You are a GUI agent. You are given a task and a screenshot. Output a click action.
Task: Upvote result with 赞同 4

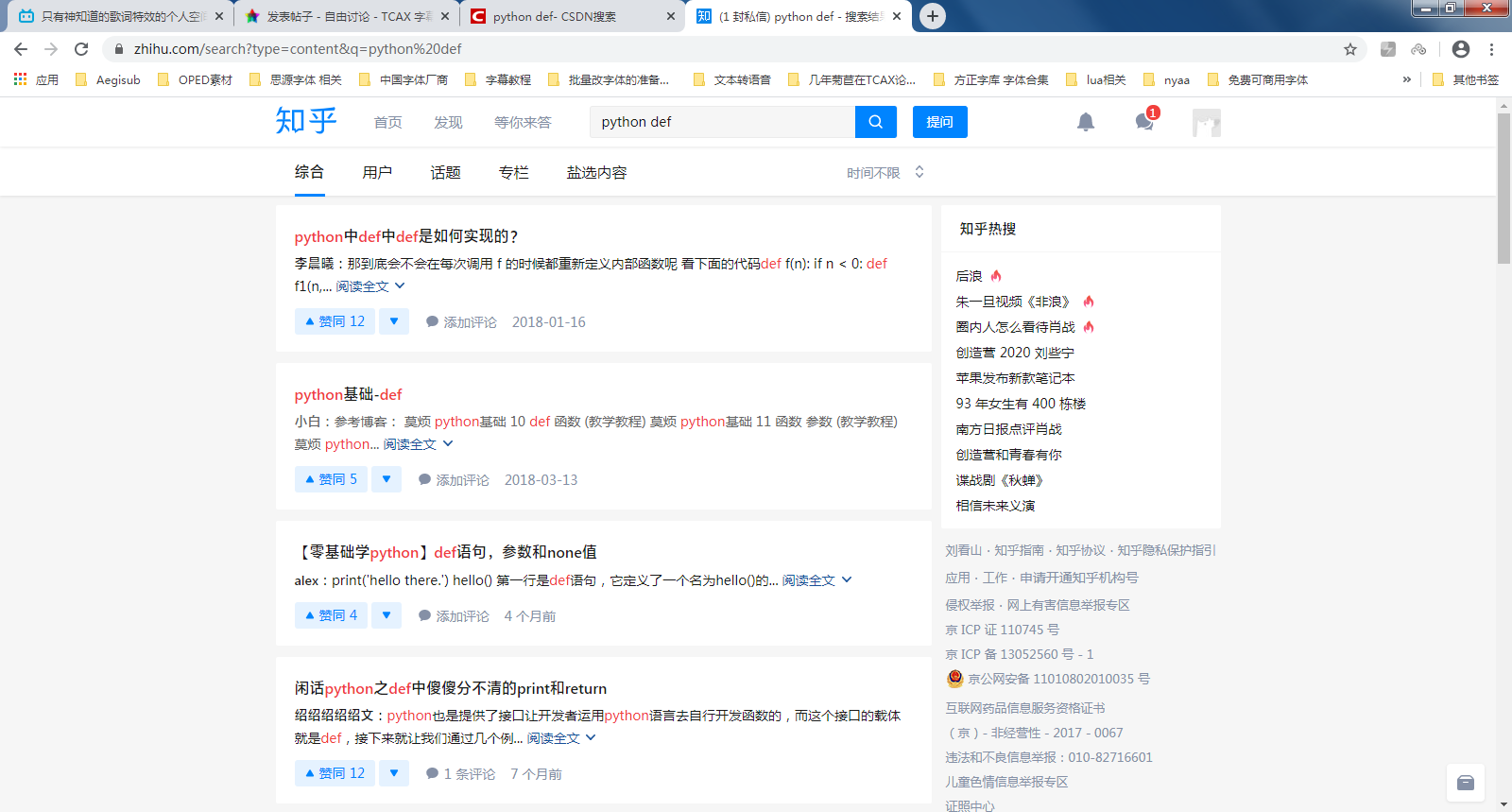pos(331,615)
